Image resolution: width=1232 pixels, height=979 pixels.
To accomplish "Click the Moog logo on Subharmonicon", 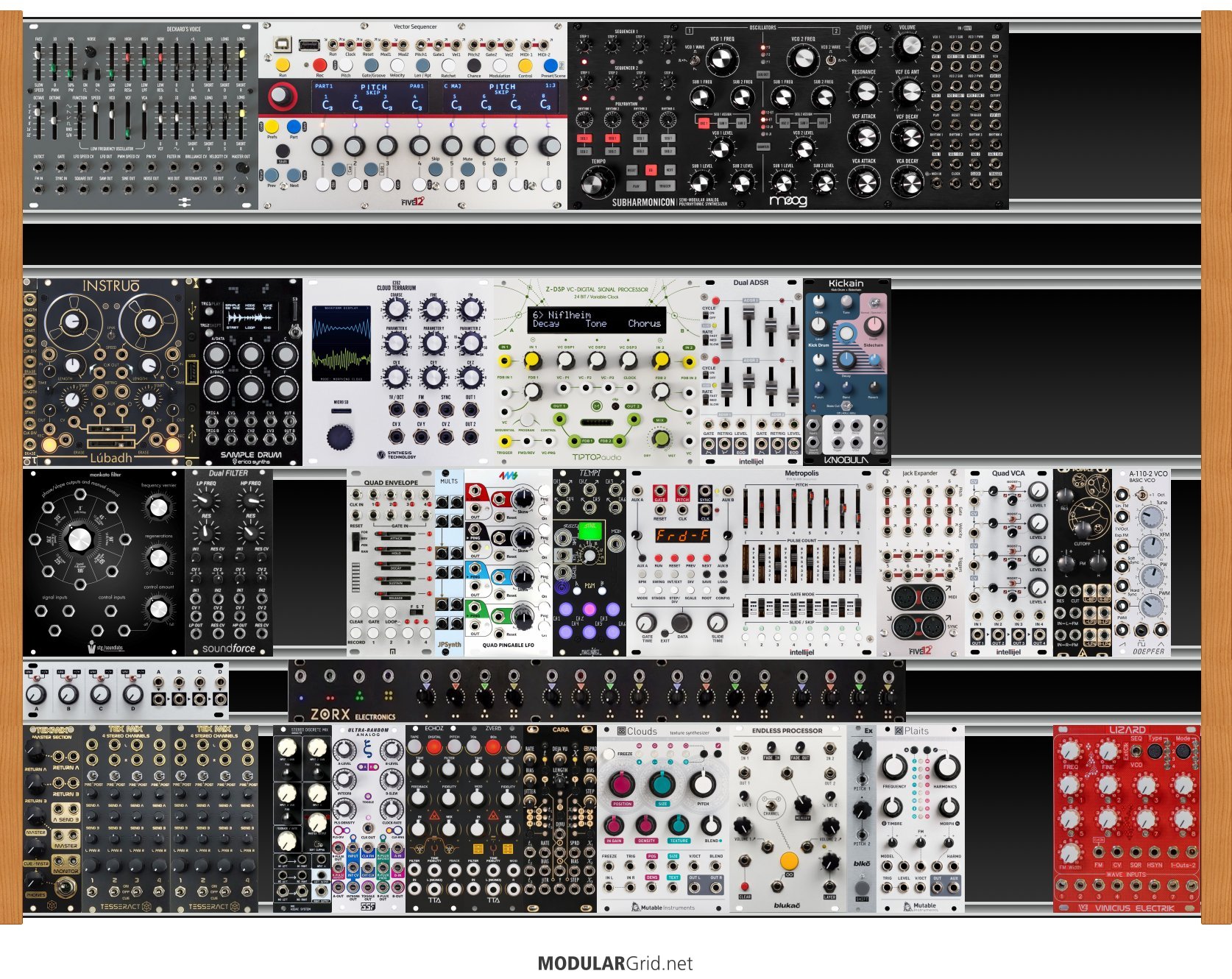I will click(788, 200).
